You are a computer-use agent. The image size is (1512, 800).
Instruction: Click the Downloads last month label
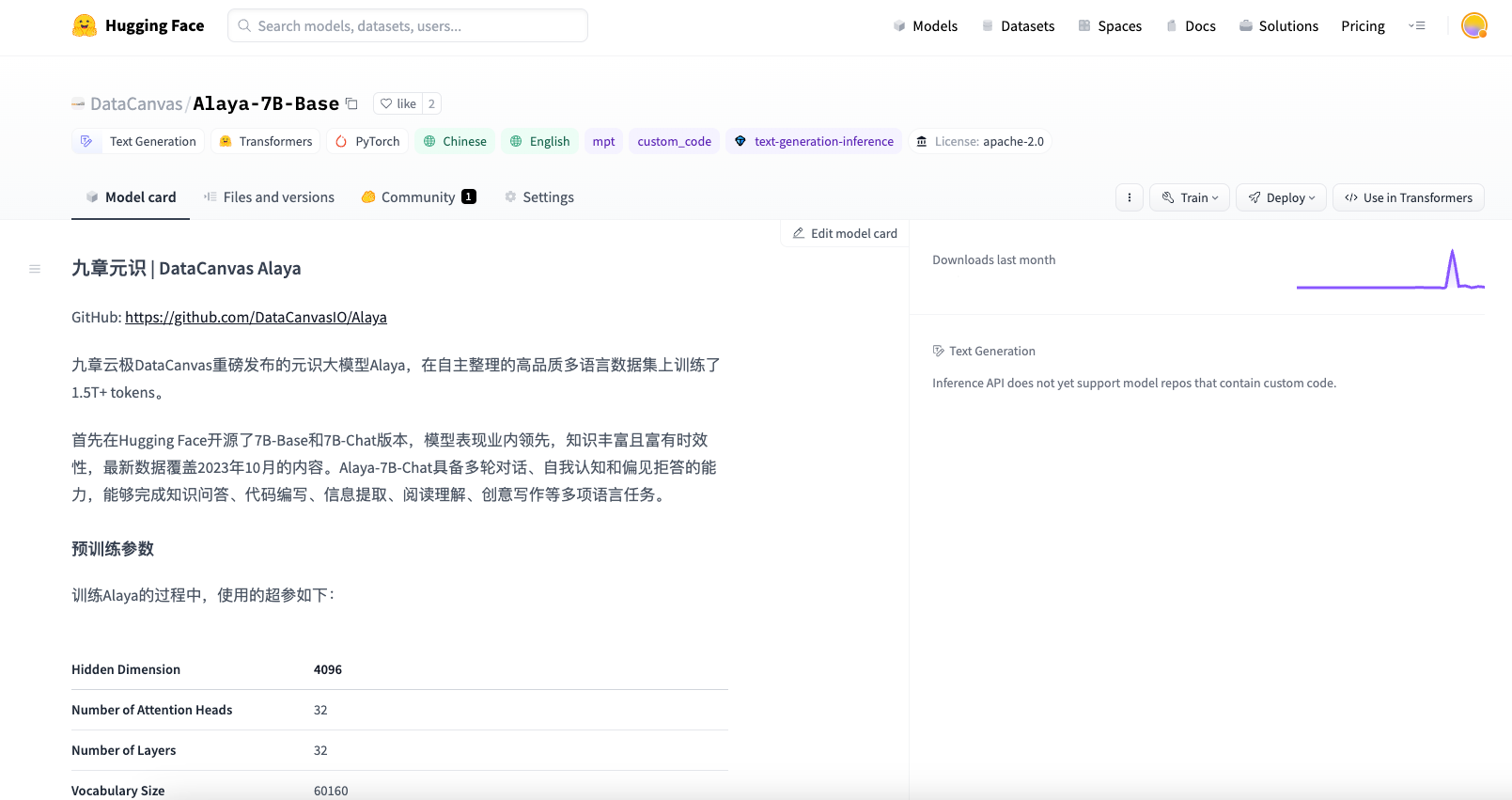[993, 259]
